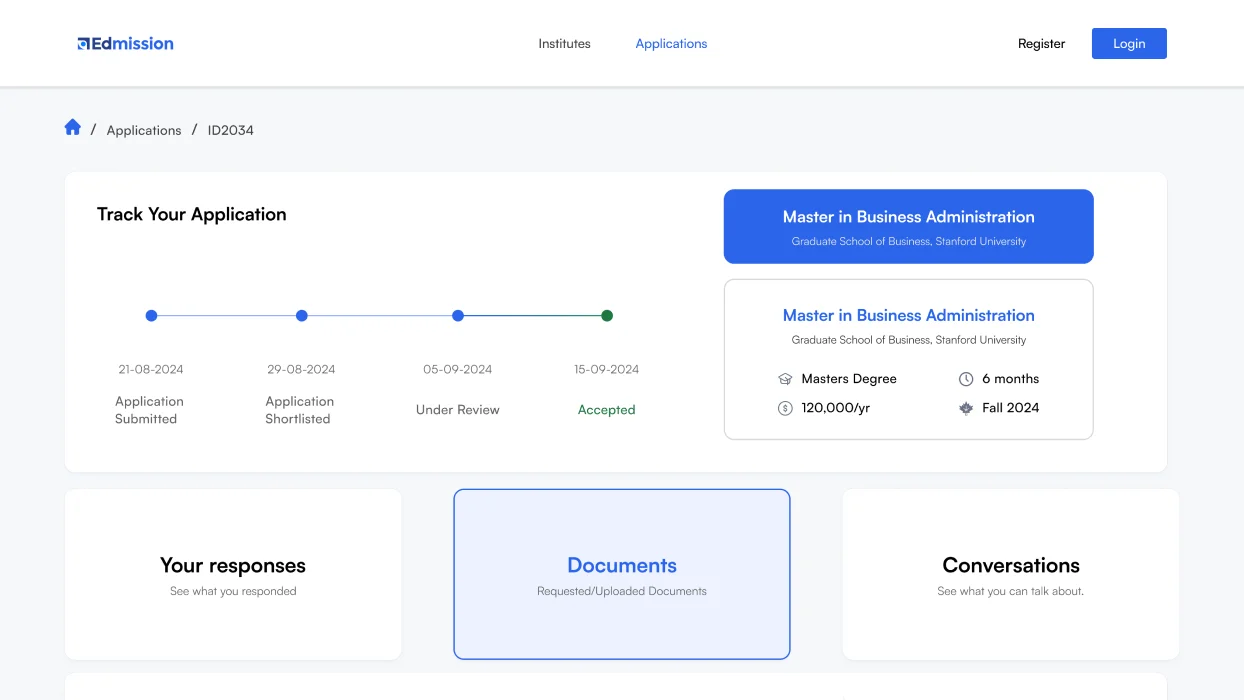Viewport: 1244px width, 700px height.
Task: Select the Under Review timeline dot
Action: pos(458,316)
